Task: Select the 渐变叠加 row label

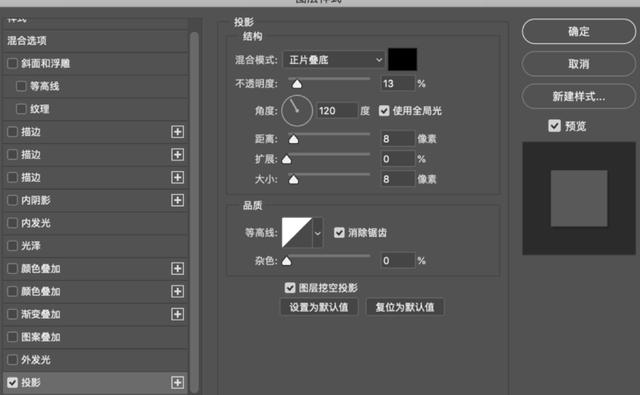Action: 41,314
